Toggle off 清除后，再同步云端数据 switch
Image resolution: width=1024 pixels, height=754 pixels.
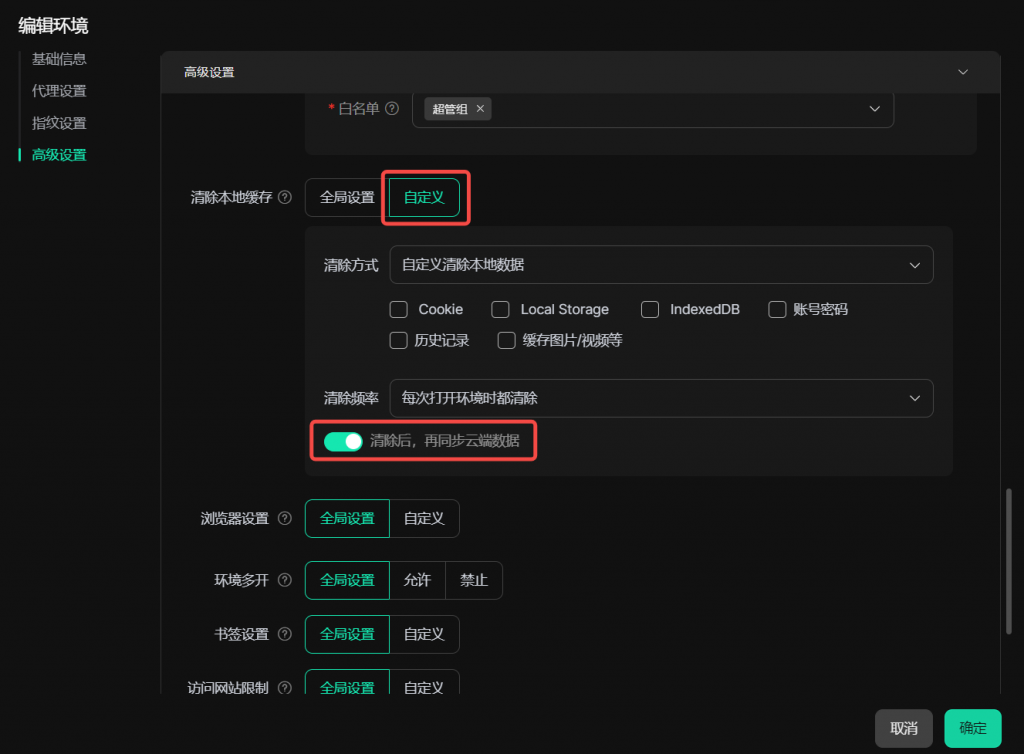point(343,441)
